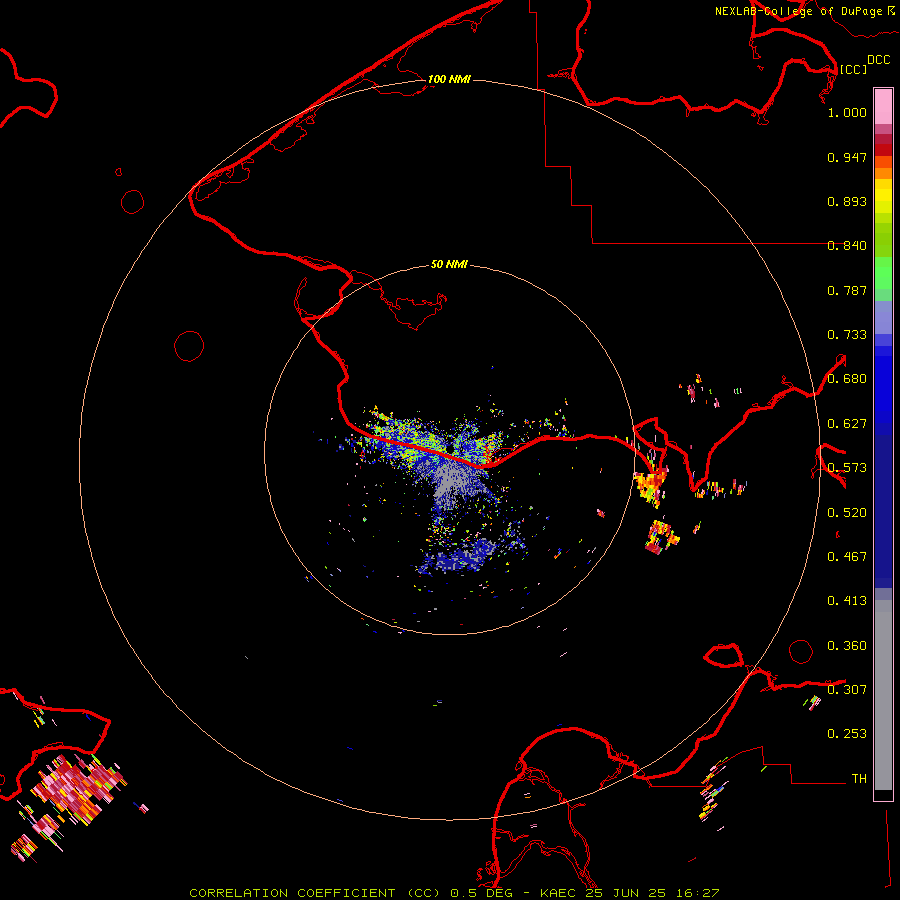Viewport: 900px width, 900px height.
Task: Click the 0.733 scale value
Action: [x=847, y=335]
